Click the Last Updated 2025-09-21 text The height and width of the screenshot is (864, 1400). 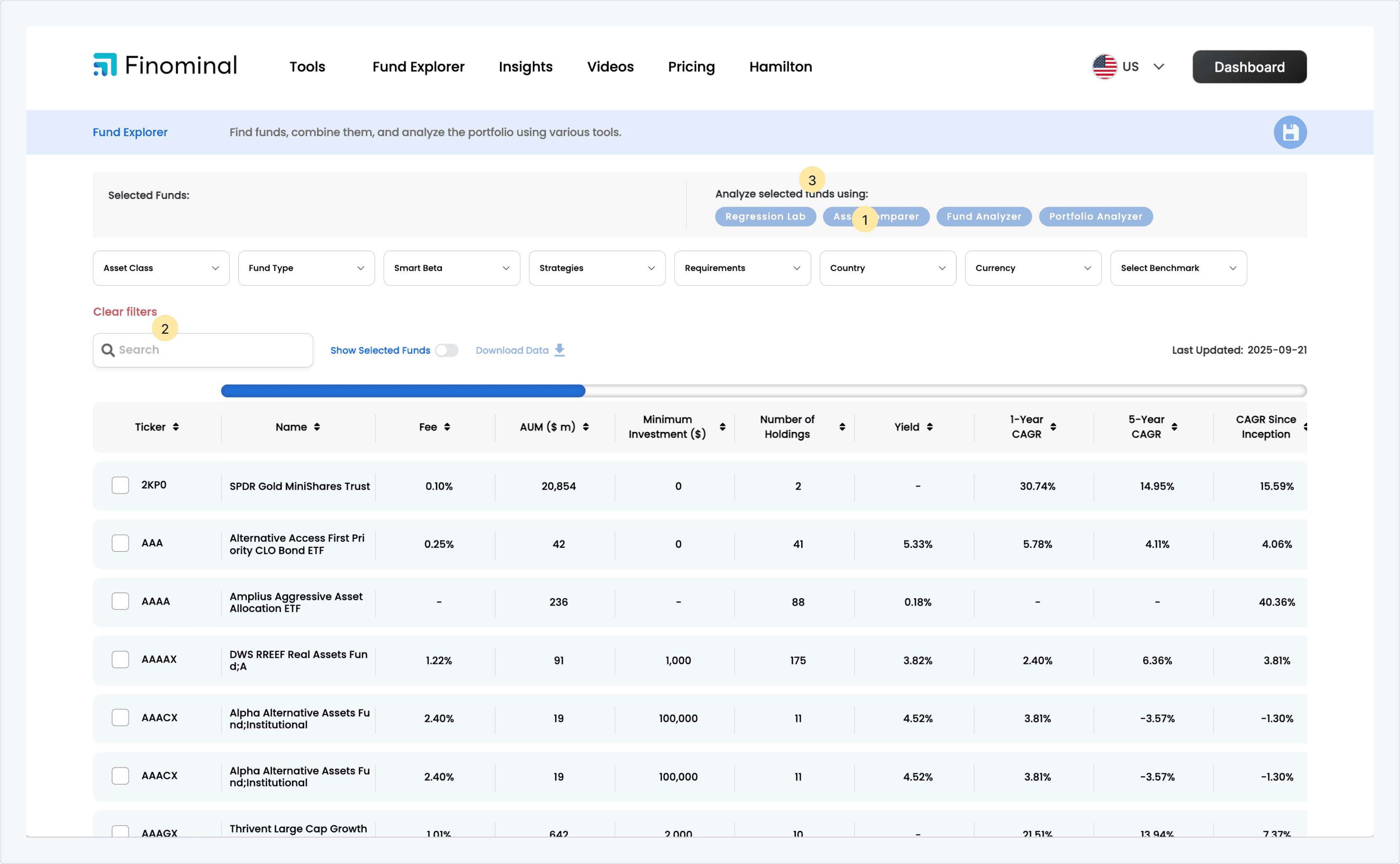[x=1239, y=350]
